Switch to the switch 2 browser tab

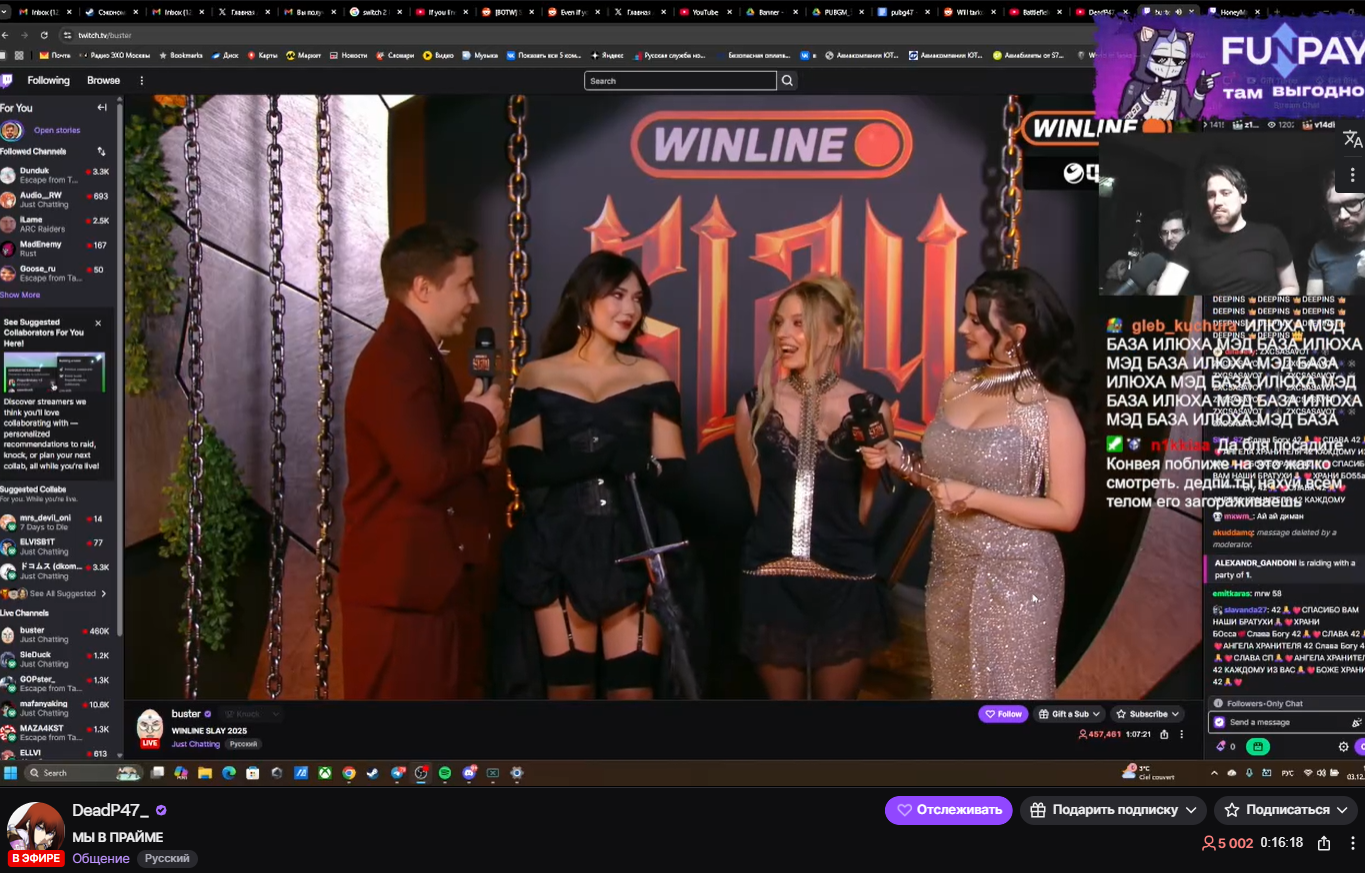coord(375,12)
